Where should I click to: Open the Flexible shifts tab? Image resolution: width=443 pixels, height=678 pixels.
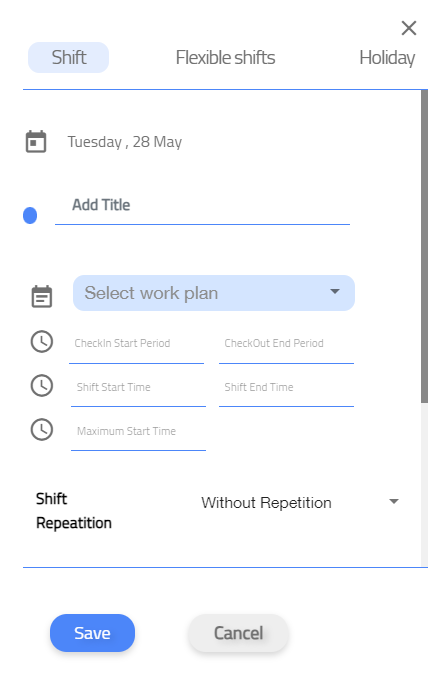coord(225,58)
